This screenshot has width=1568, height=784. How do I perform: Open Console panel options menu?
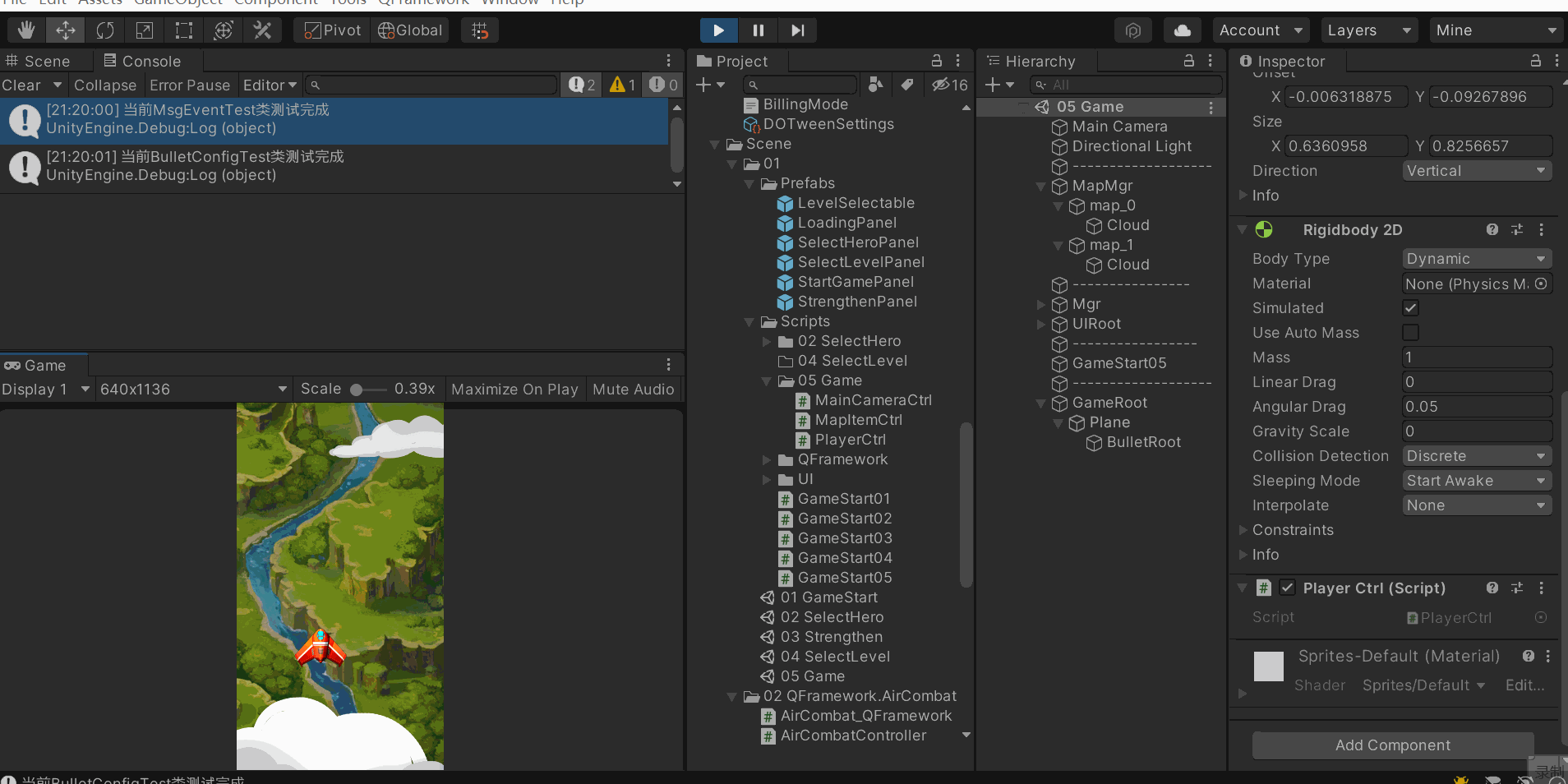click(x=669, y=61)
